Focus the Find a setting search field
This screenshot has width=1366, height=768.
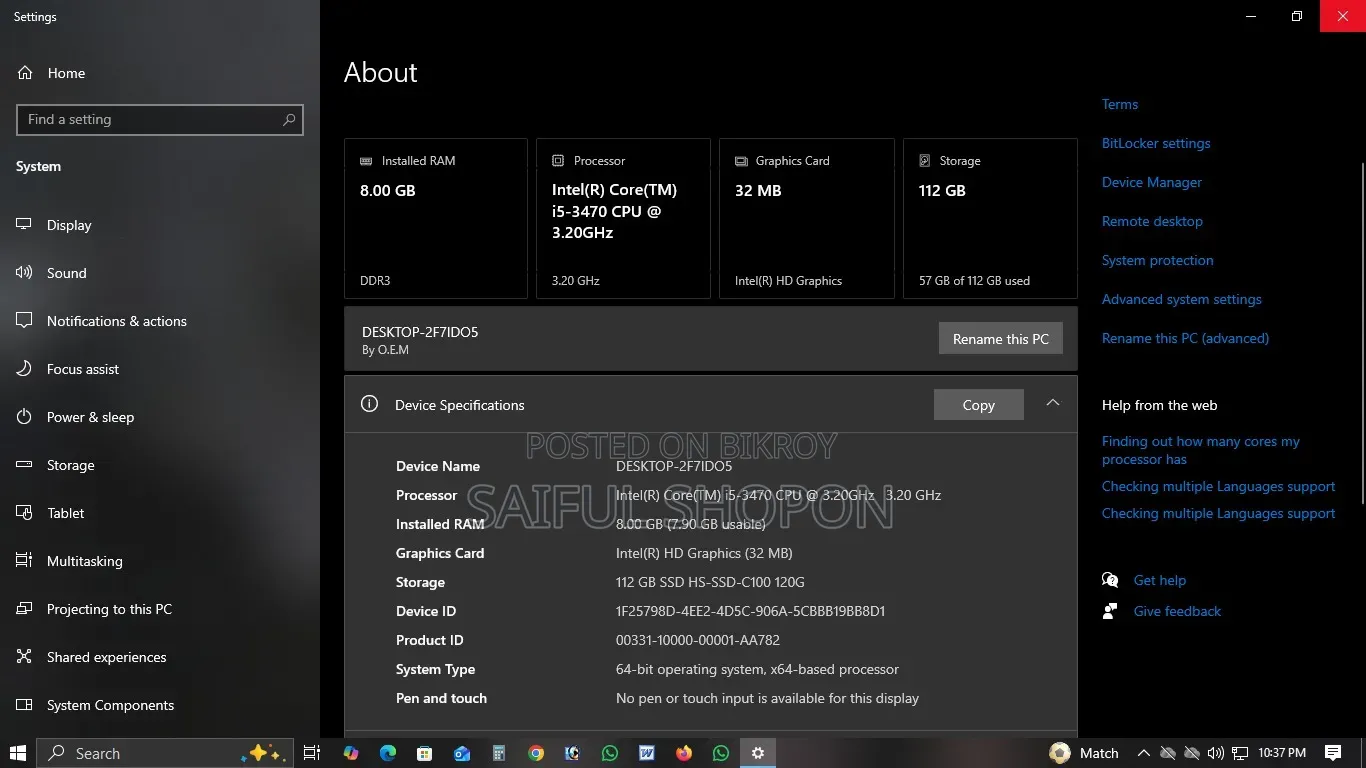click(x=160, y=120)
